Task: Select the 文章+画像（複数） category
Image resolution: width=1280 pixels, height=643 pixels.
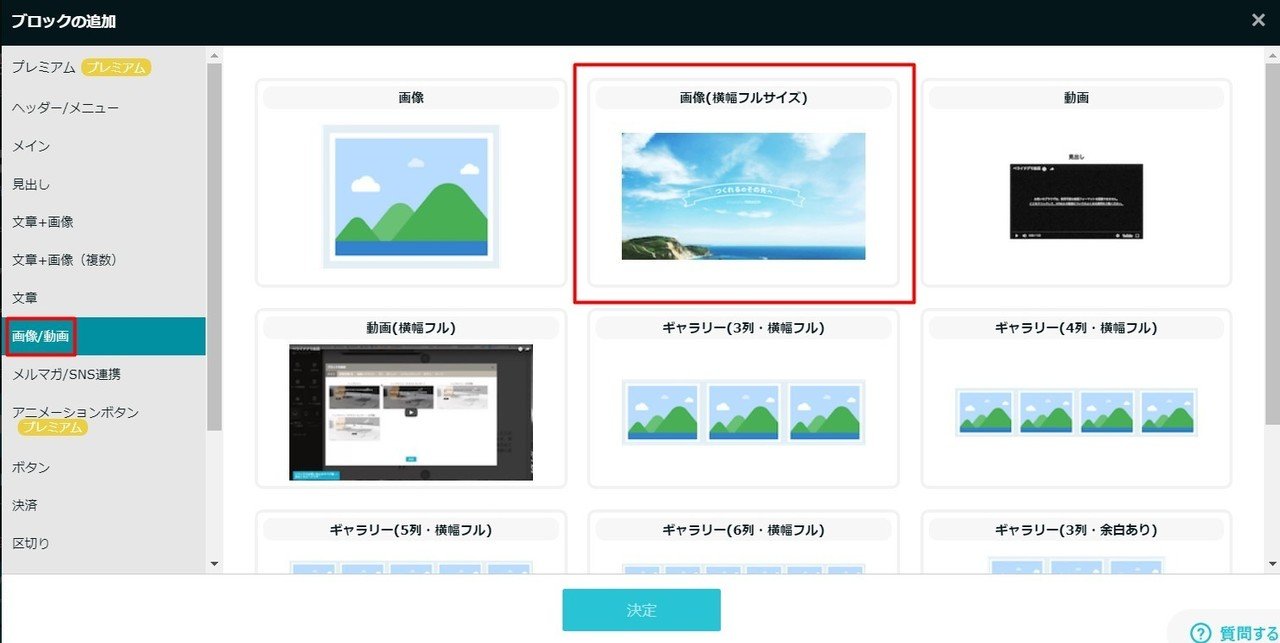Action: click(x=103, y=260)
